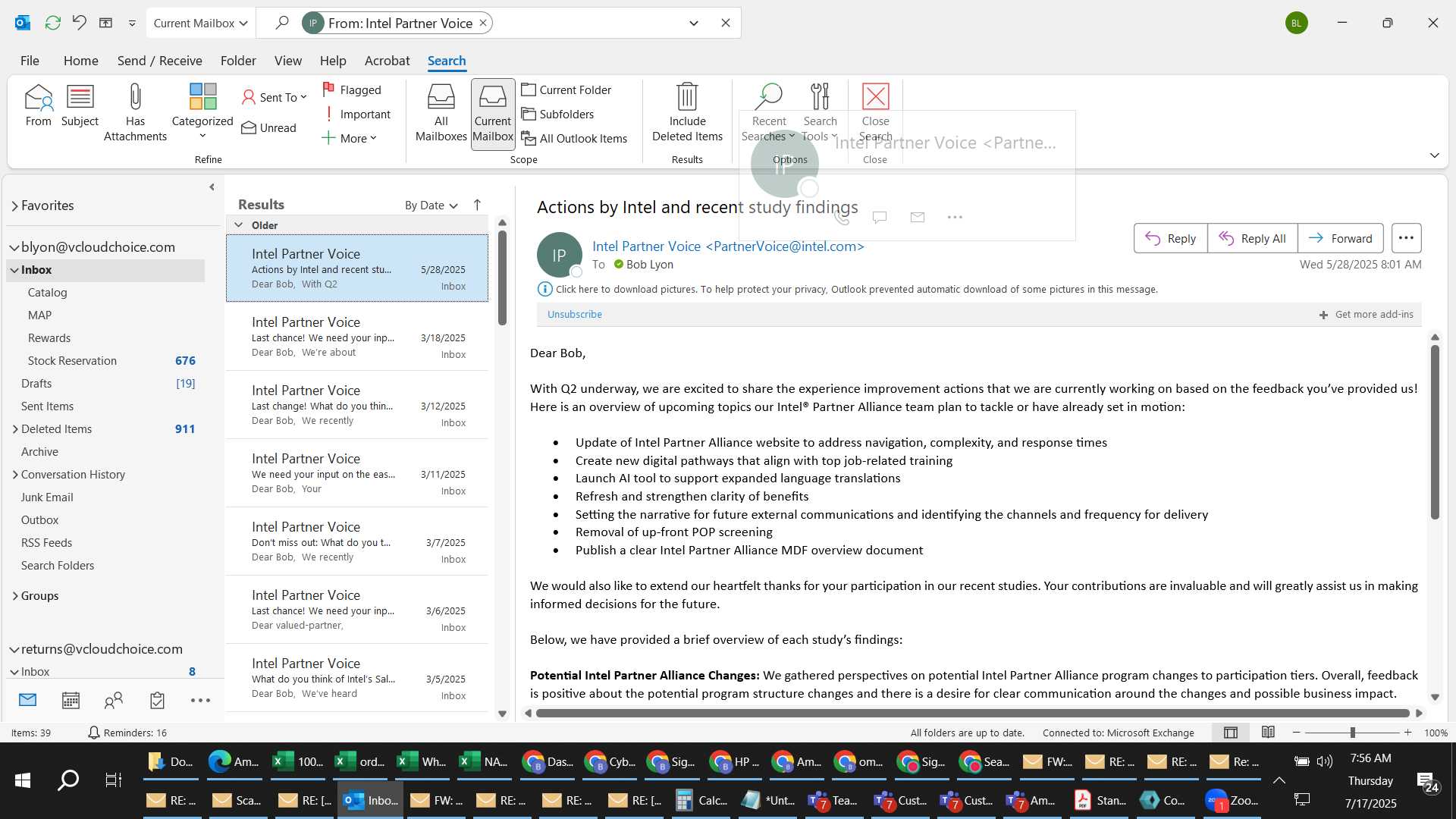Image resolution: width=1456 pixels, height=819 pixels.
Task: Switch to the Folder tab
Action: tap(238, 61)
